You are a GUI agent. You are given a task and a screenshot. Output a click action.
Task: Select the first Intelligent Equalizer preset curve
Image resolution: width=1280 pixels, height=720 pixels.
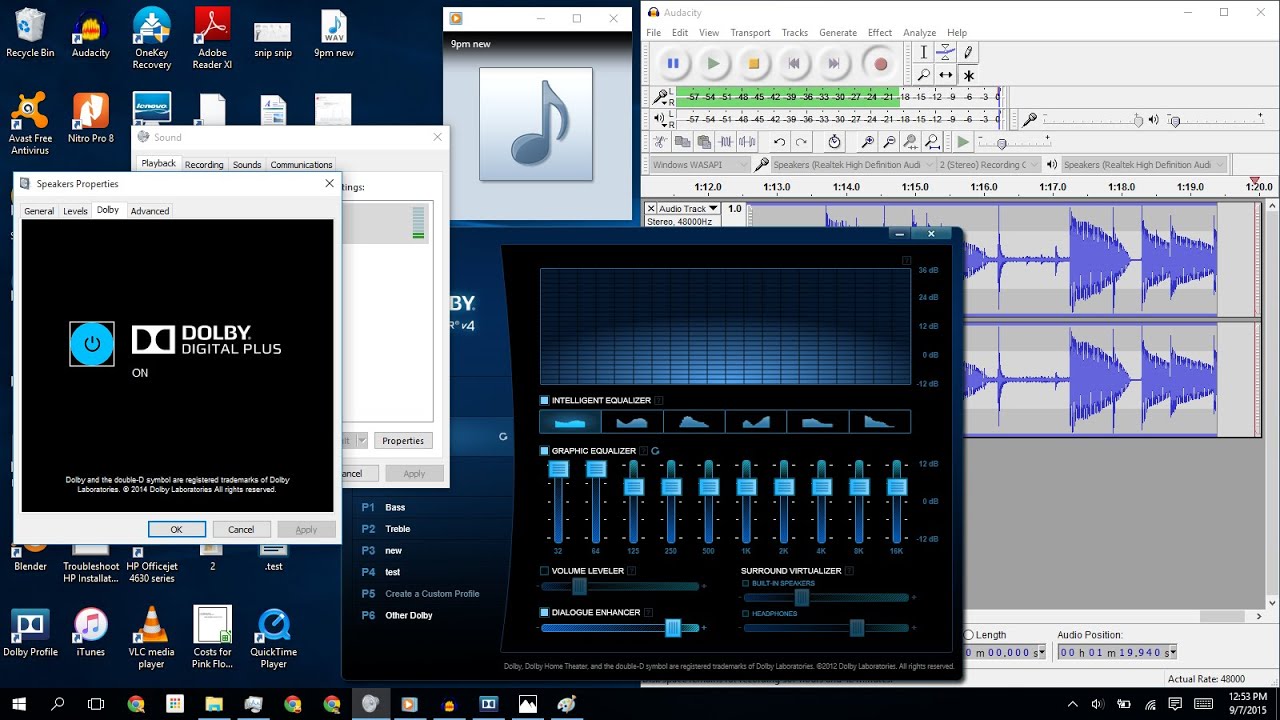click(570, 422)
